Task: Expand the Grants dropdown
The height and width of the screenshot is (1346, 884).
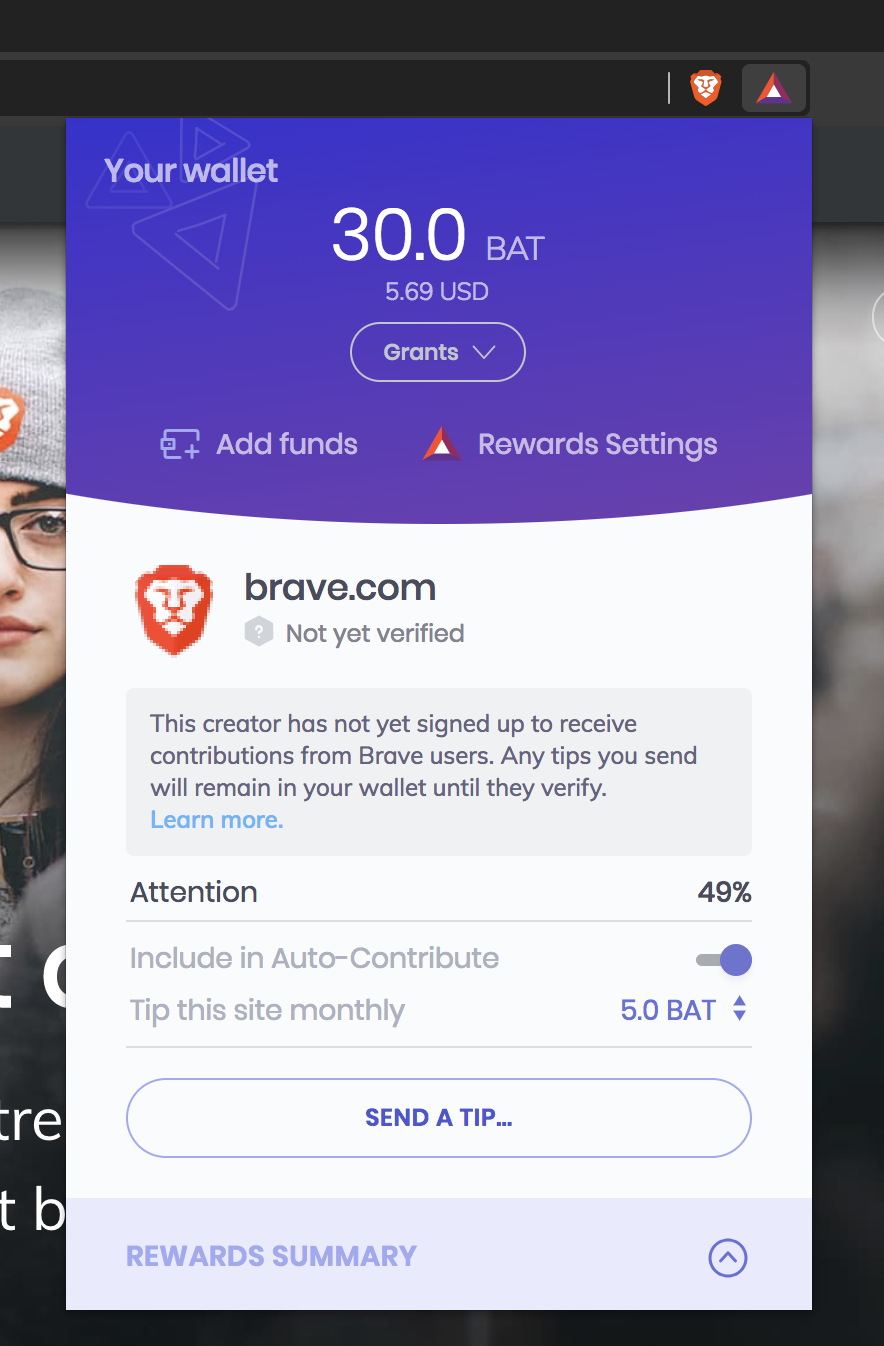Action: point(438,352)
